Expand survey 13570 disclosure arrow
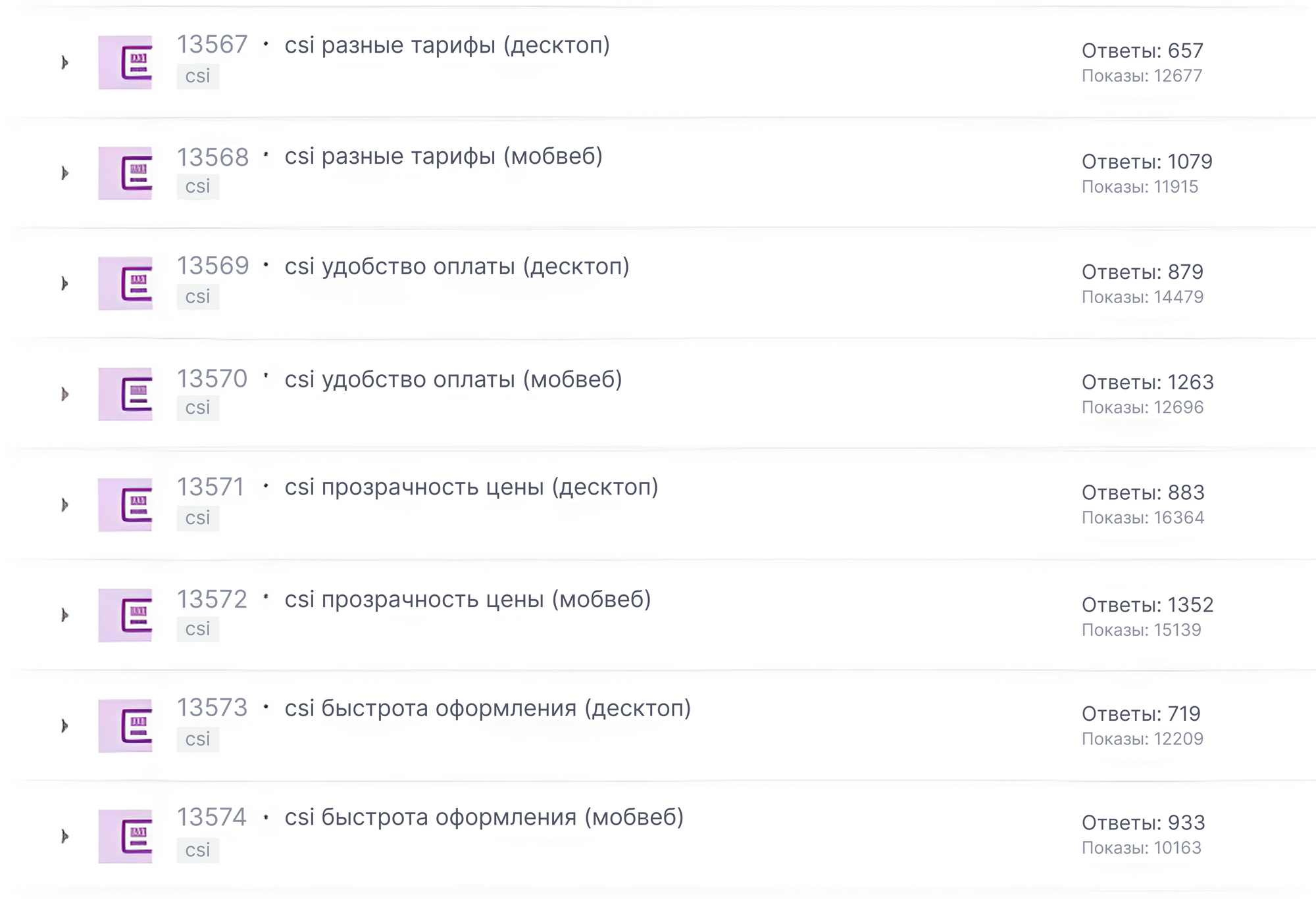The image size is (1316, 899). (x=64, y=394)
